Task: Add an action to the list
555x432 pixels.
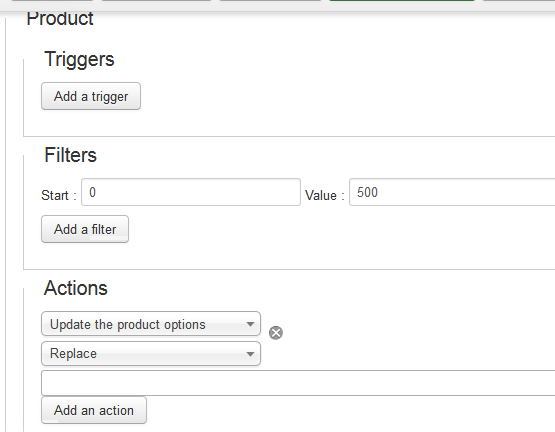Action: click(x=94, y=410)
